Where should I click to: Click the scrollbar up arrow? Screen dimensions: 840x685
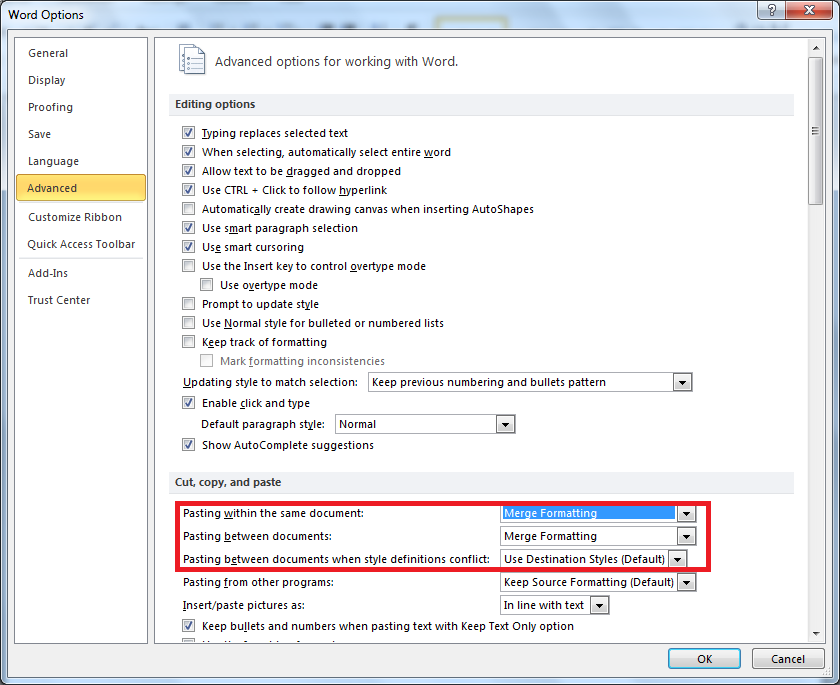click(816, 48)
